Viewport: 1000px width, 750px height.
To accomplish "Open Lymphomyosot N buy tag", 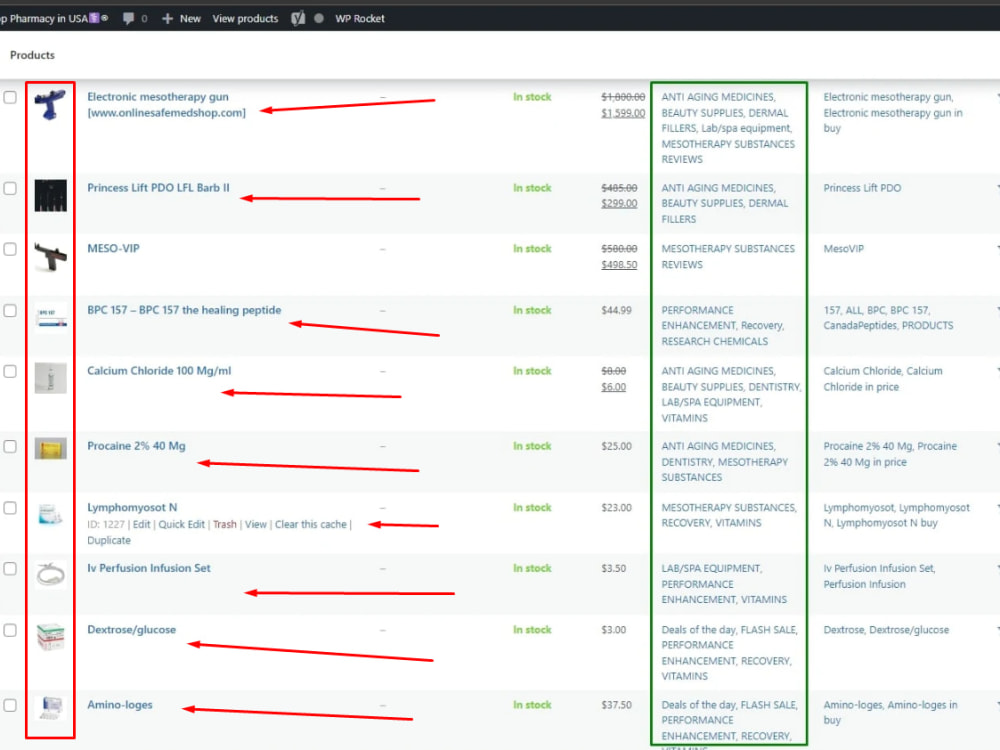I will tap(886, 523).
